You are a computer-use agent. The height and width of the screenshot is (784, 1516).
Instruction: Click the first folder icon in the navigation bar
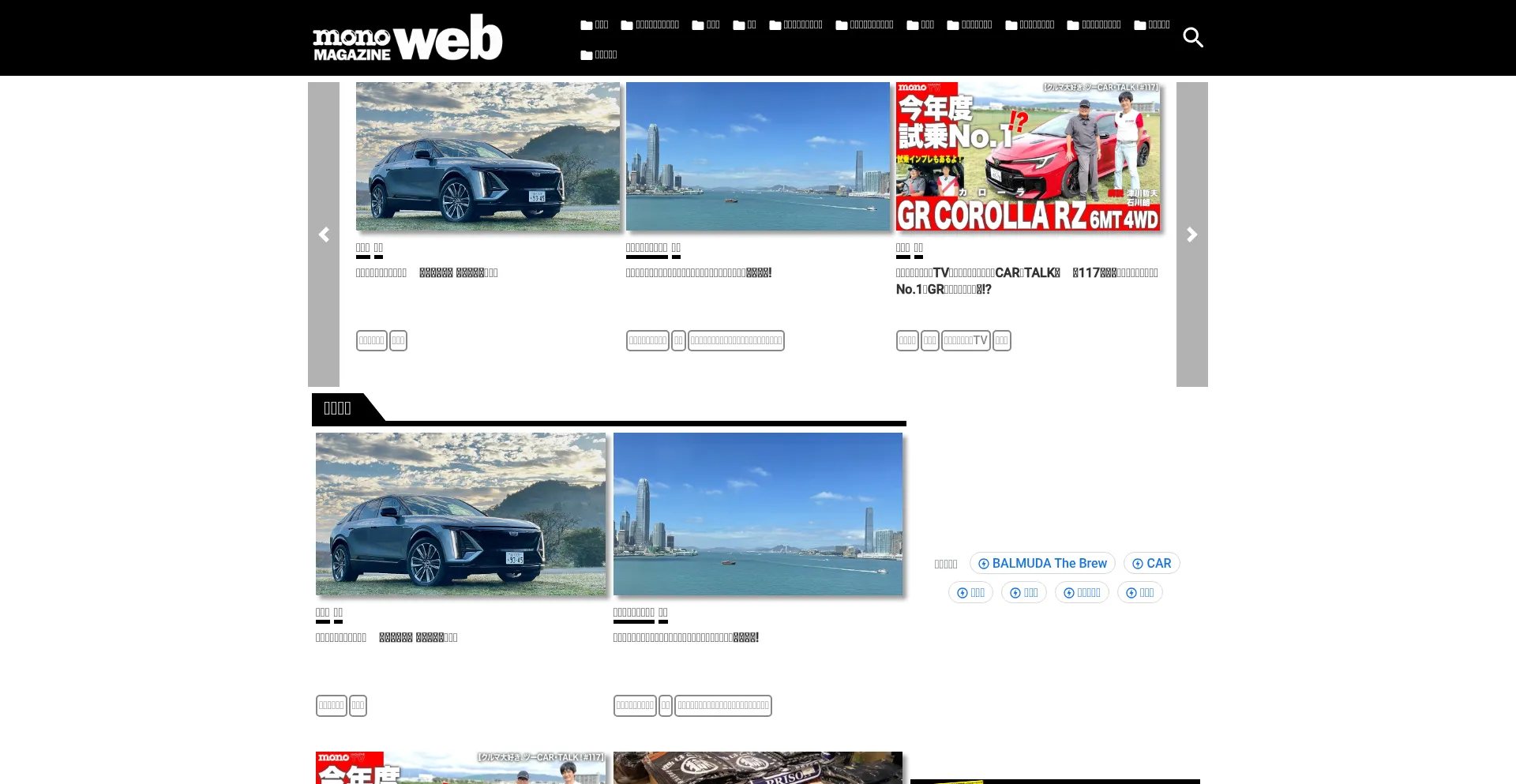tap(586, 25)
